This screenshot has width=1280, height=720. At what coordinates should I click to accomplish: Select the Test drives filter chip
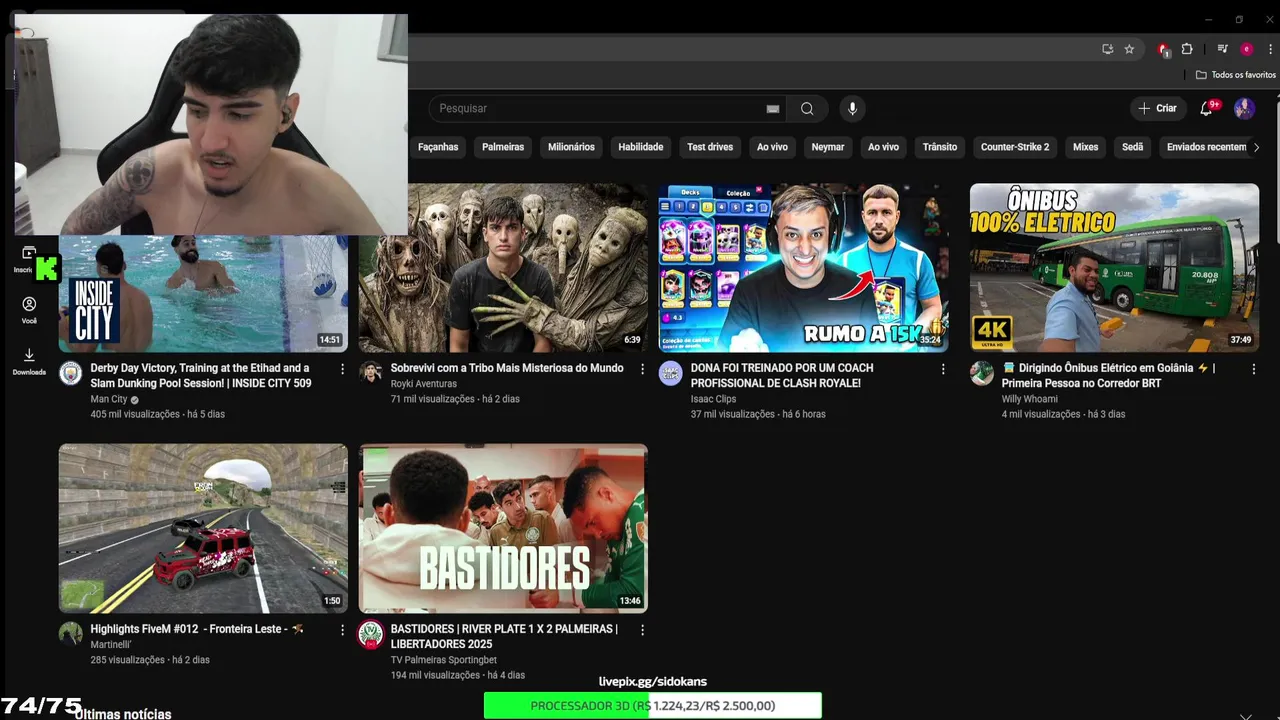710,147
